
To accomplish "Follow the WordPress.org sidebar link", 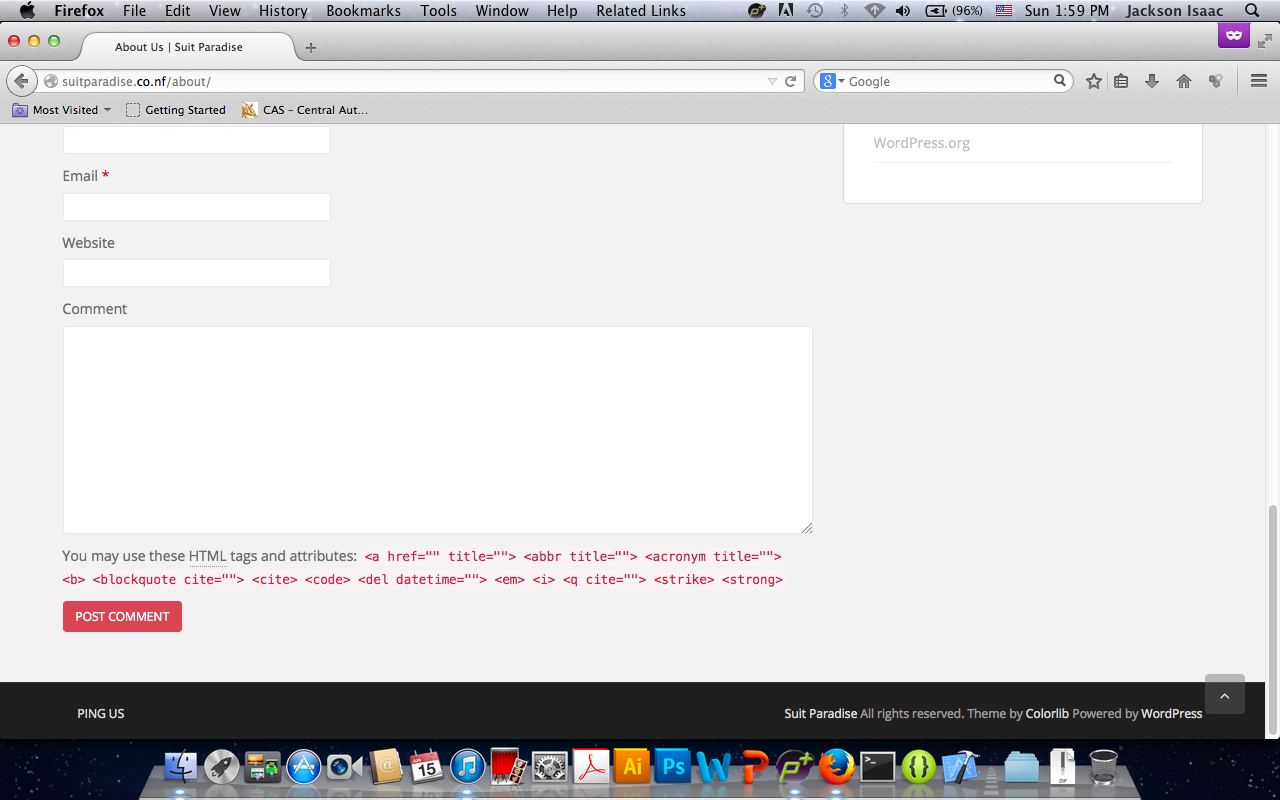I will (x=921, y=143).
